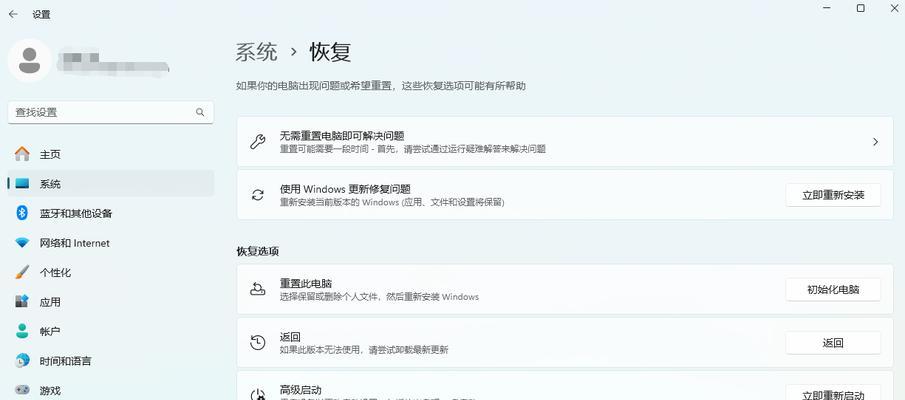
Task: Click the 游戏 controller icon
Action: (22, 390)
